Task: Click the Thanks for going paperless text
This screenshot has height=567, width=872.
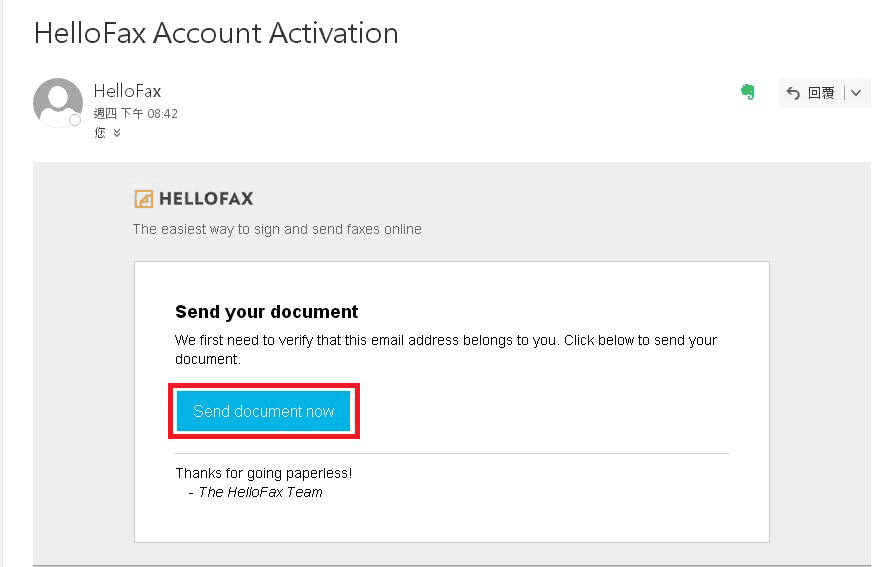Action: click(263, 473)
